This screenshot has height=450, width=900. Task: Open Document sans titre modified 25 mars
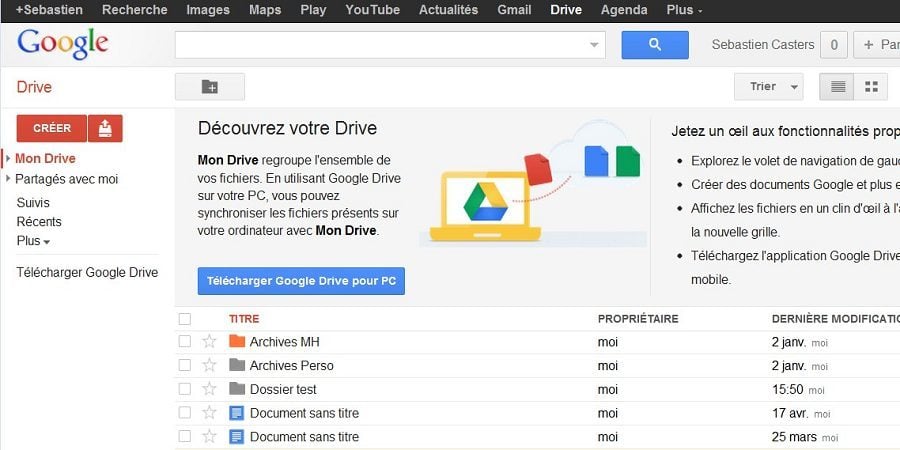[x=304, y=437]
